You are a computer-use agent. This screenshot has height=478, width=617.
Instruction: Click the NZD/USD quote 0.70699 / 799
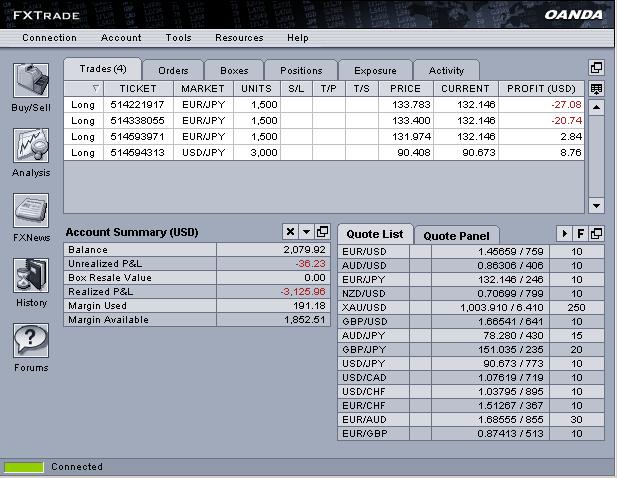point(510,293)
